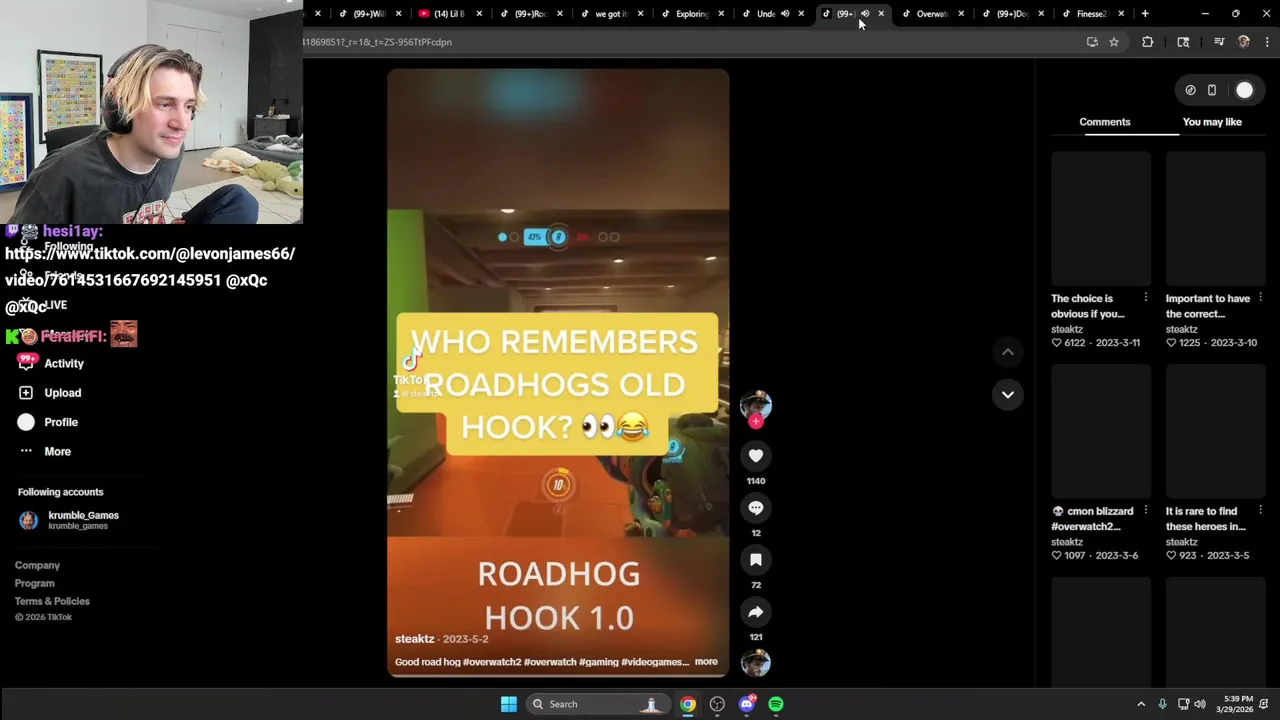Open the Upload page in sidebar
Viewport: 1280px width, 720px height.
(x=62, y=393)
